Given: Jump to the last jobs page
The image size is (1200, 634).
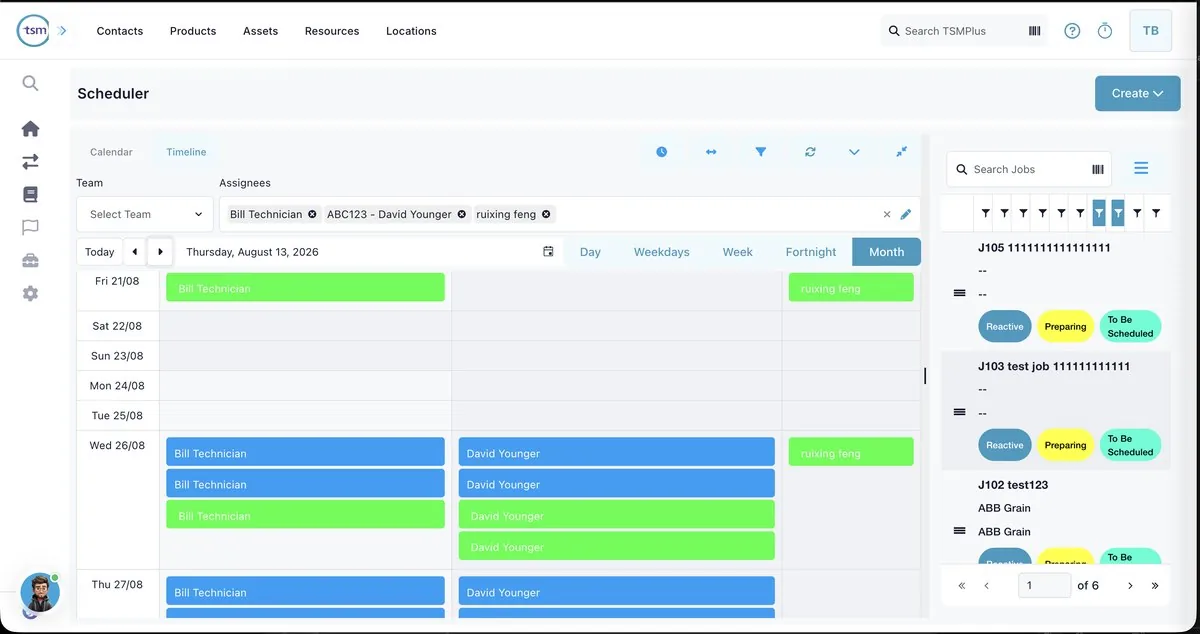Looking at the screenshot, I should [x=1155, y=585].
